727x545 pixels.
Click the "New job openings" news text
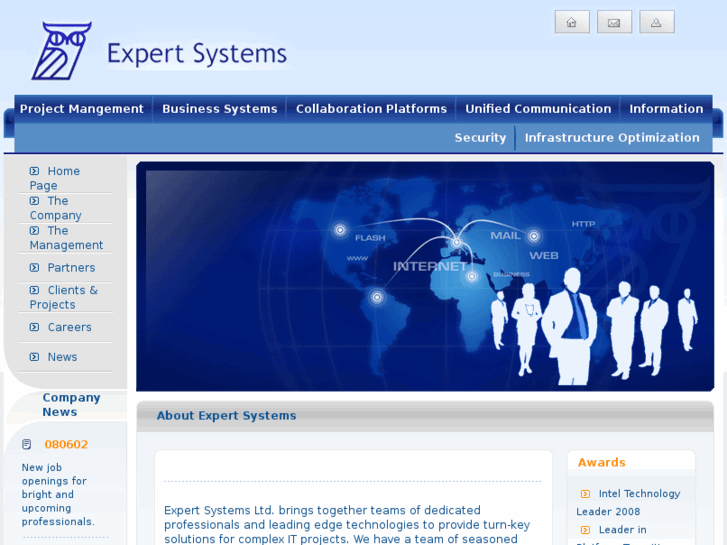[x=57, y=494]
